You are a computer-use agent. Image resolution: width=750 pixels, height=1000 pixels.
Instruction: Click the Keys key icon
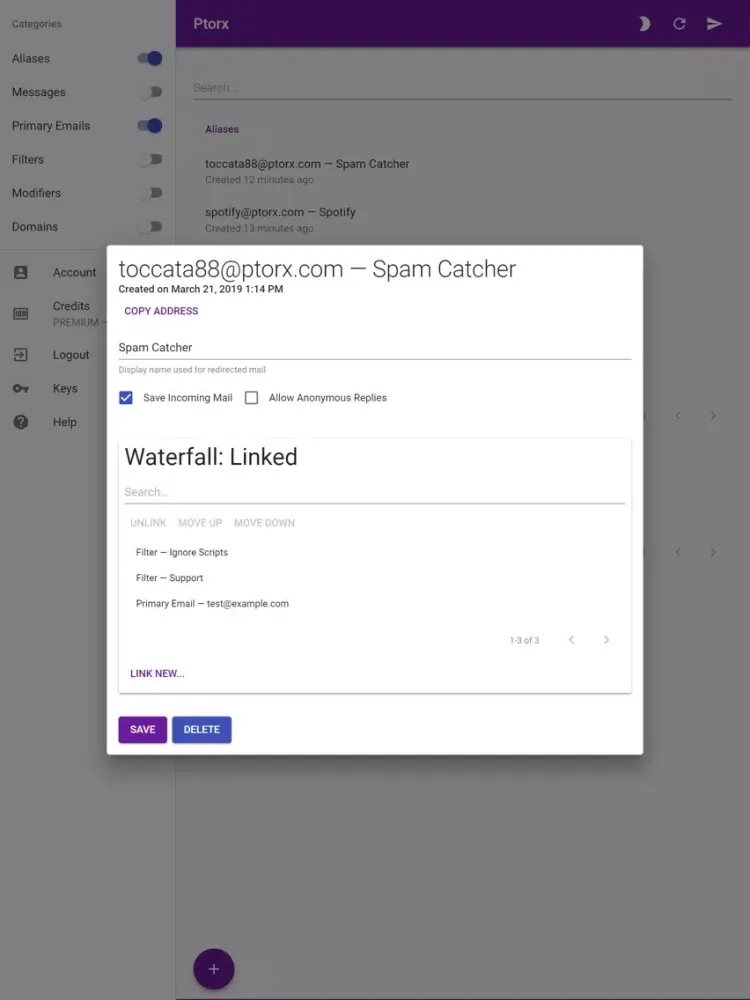pyautogui.click(x=20, y=388)
